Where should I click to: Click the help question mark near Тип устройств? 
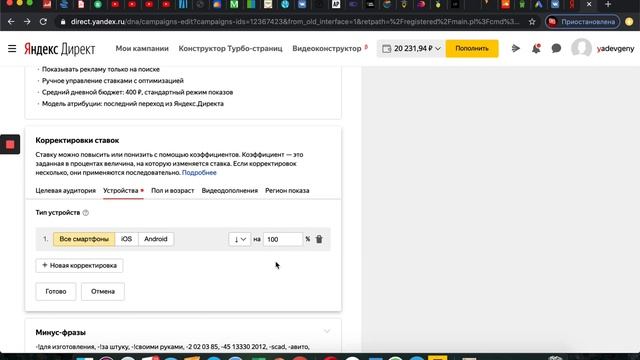86,213
